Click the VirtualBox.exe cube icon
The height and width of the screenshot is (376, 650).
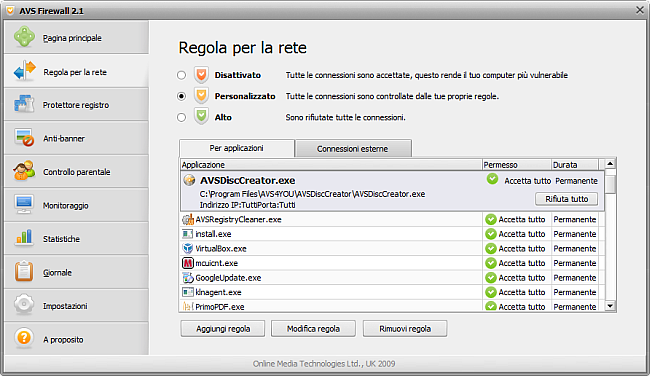[188, 248]
